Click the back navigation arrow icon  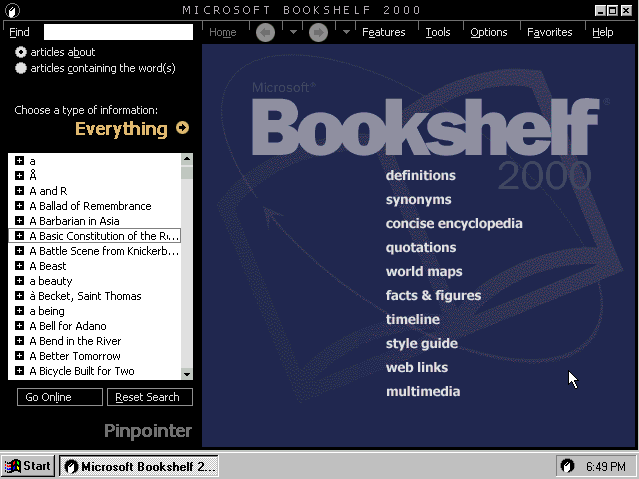[266, 32]
